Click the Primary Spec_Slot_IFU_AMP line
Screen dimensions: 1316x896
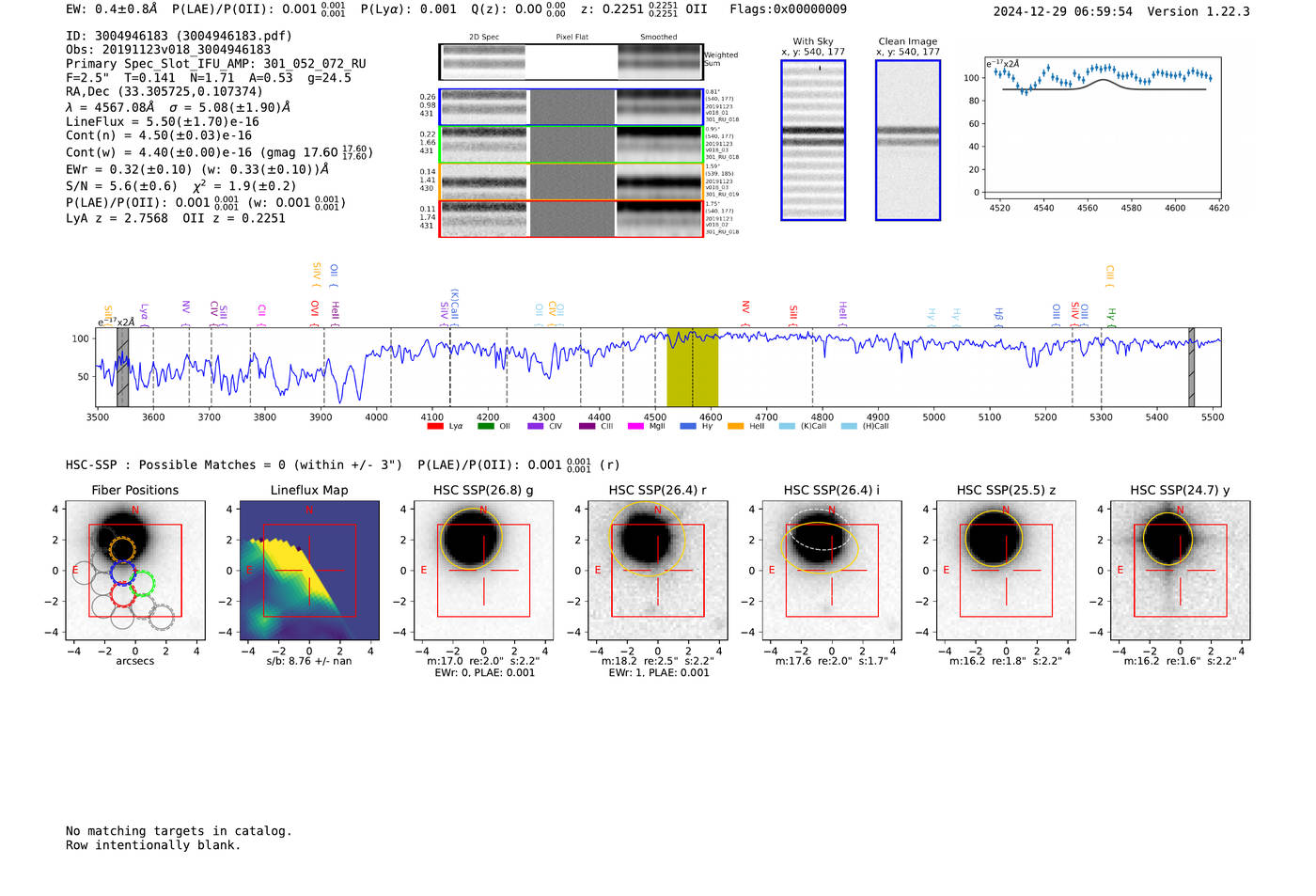[x=216, y=64]
